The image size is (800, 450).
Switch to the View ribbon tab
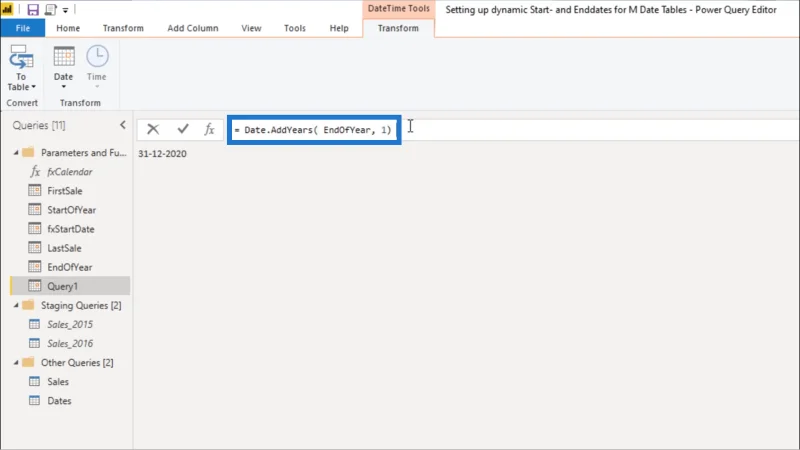[251, 28]
